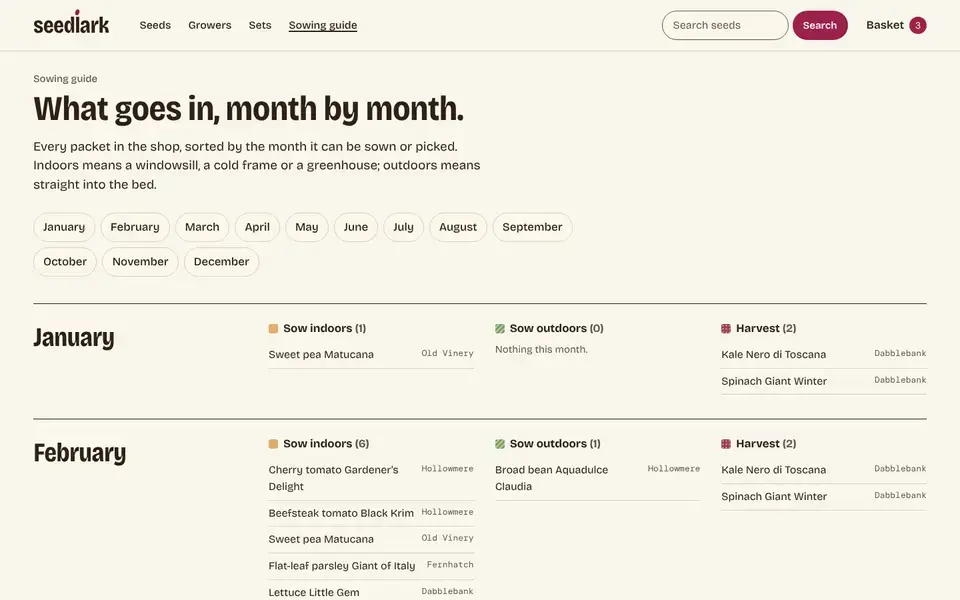Click the Search button
This screenshot has width=960, height=600.
point(820,25)
